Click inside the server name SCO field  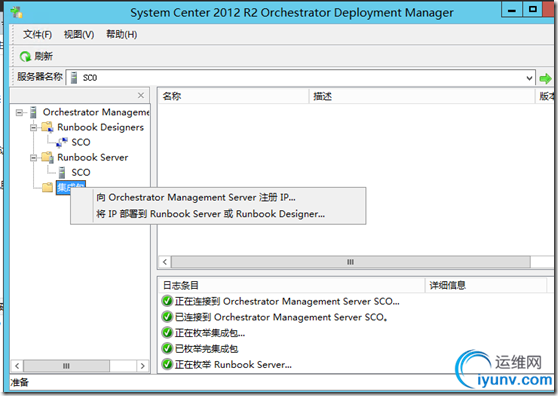coord(301,78)
